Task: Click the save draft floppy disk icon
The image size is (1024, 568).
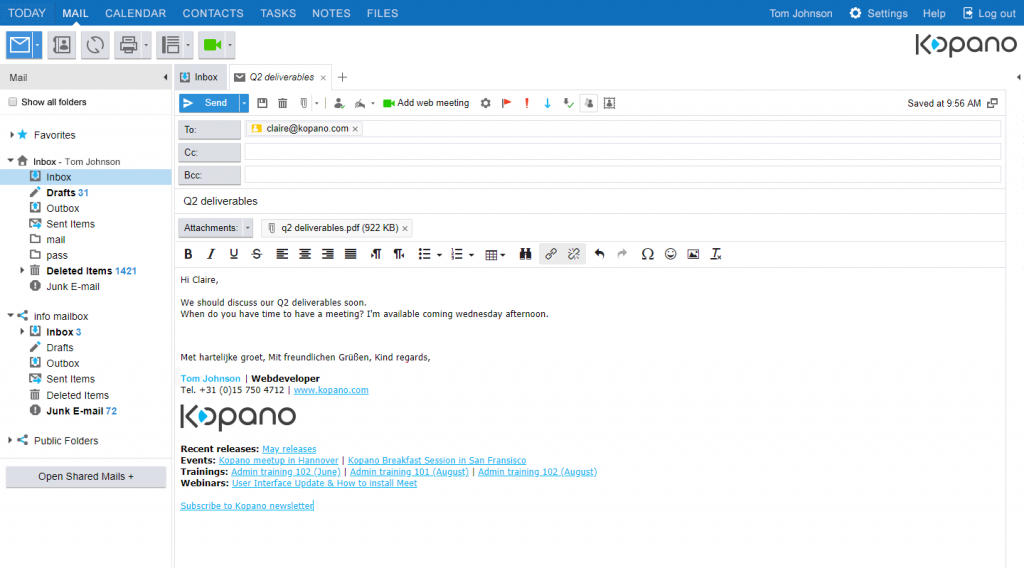Action: tap(262, 103)
